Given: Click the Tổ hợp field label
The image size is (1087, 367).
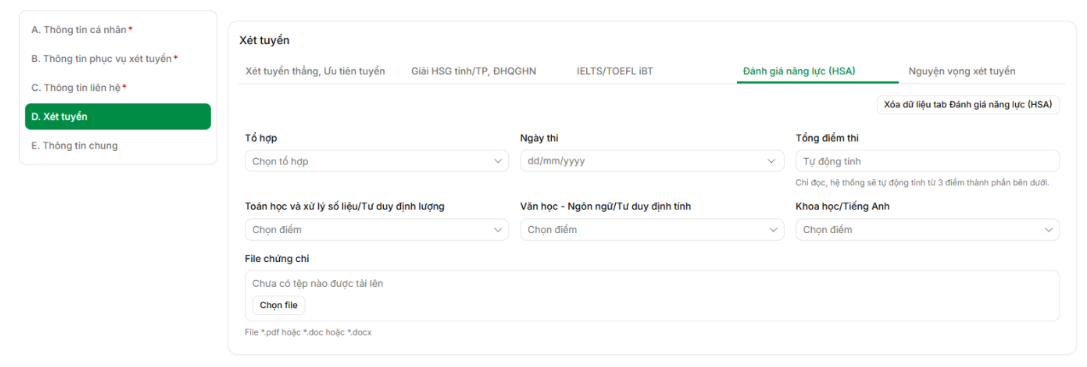Looking at the screenshot, I should (262, 138).
